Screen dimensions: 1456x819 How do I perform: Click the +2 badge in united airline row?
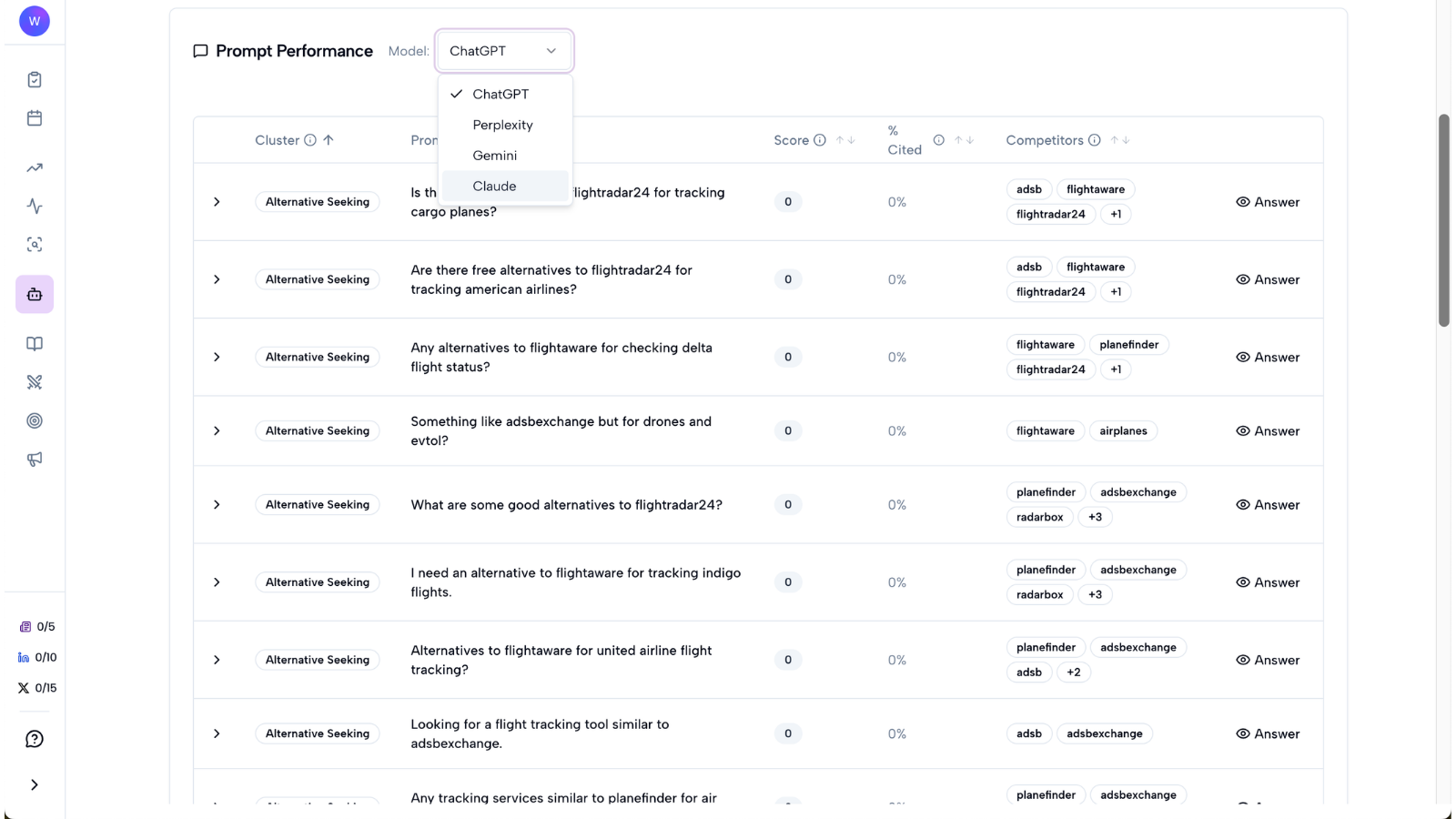click(1074, 672)
